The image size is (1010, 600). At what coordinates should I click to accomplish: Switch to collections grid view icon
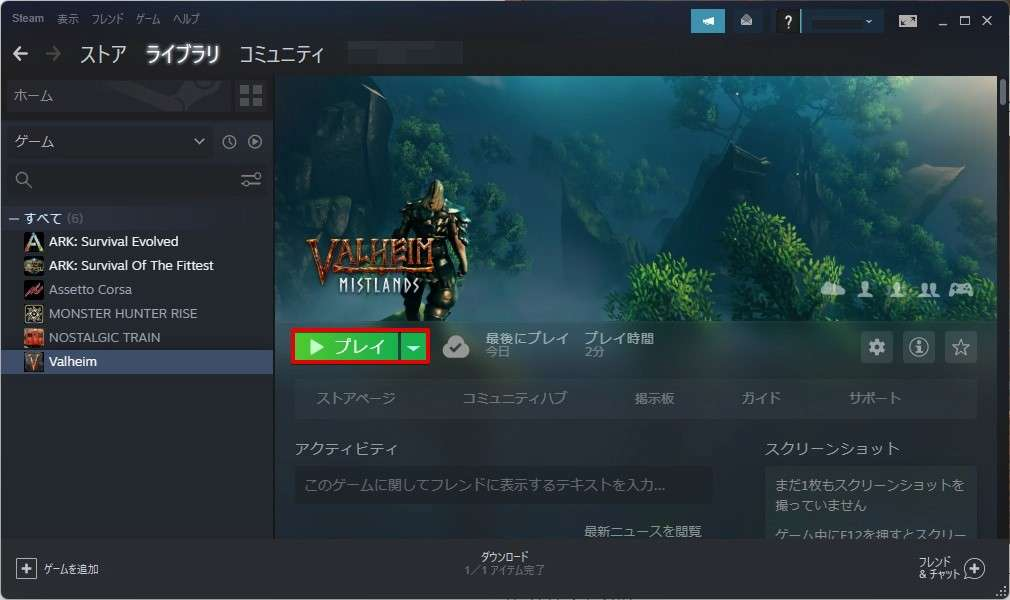tap(251, 95)
